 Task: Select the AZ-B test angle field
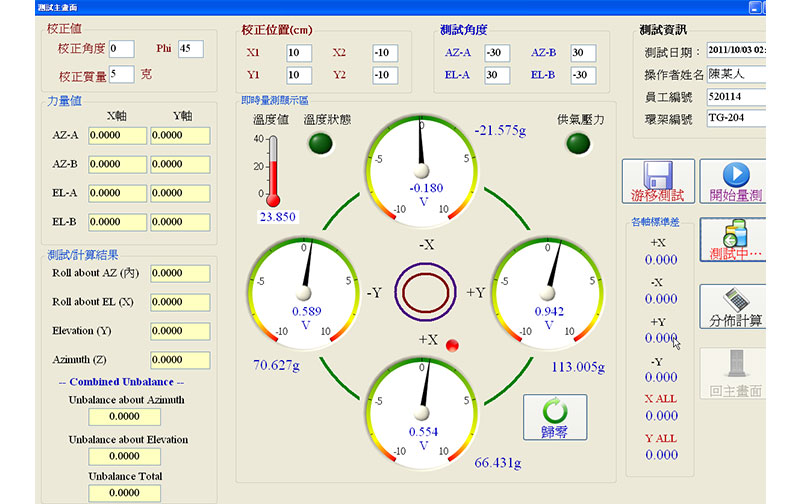(583, 53)
